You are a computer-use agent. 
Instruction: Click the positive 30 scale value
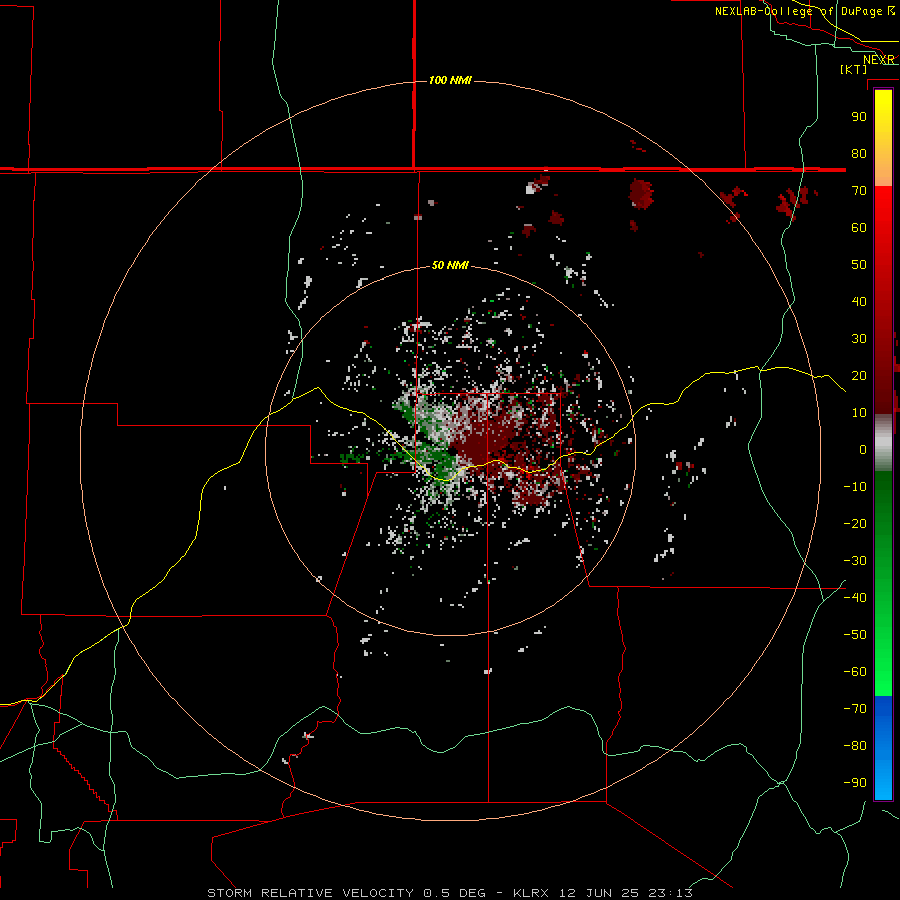click(859, 339)
